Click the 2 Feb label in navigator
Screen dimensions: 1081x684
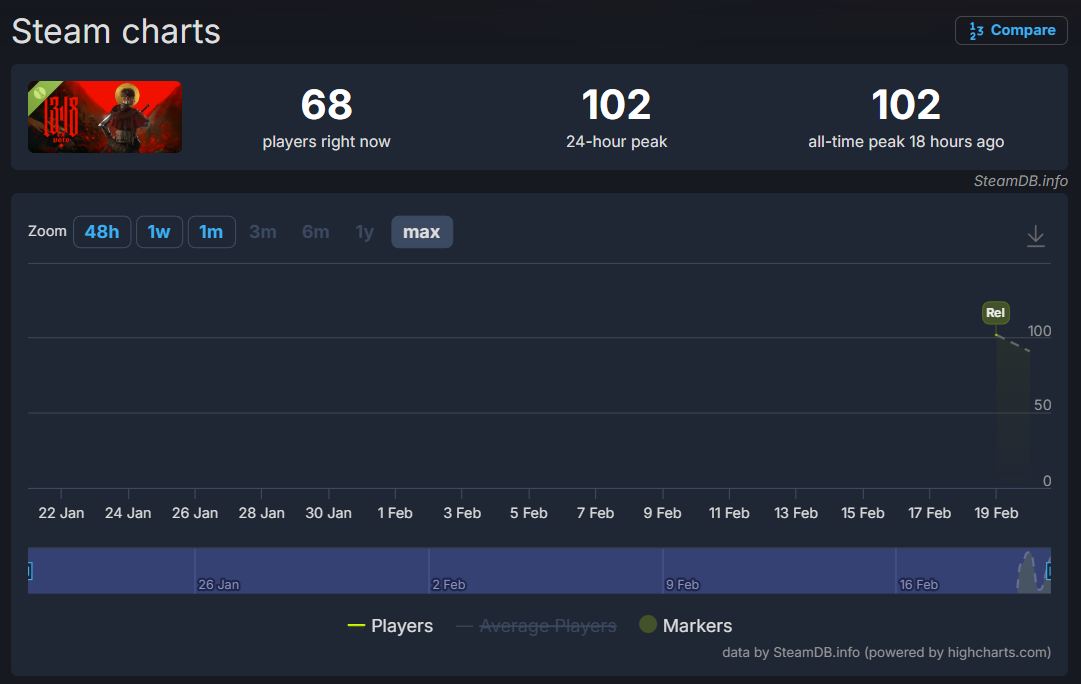[x=449, y=585]
